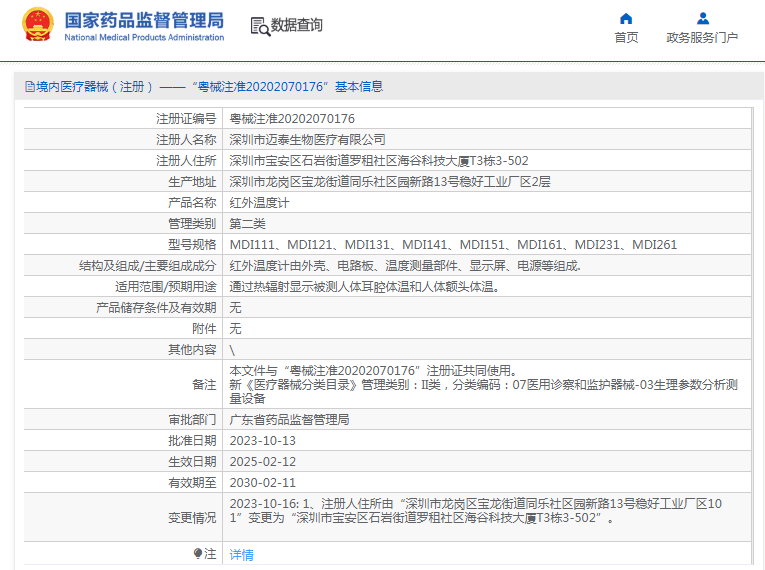Click the 国家药品监督管理局 site title

[x=144, y=20]
